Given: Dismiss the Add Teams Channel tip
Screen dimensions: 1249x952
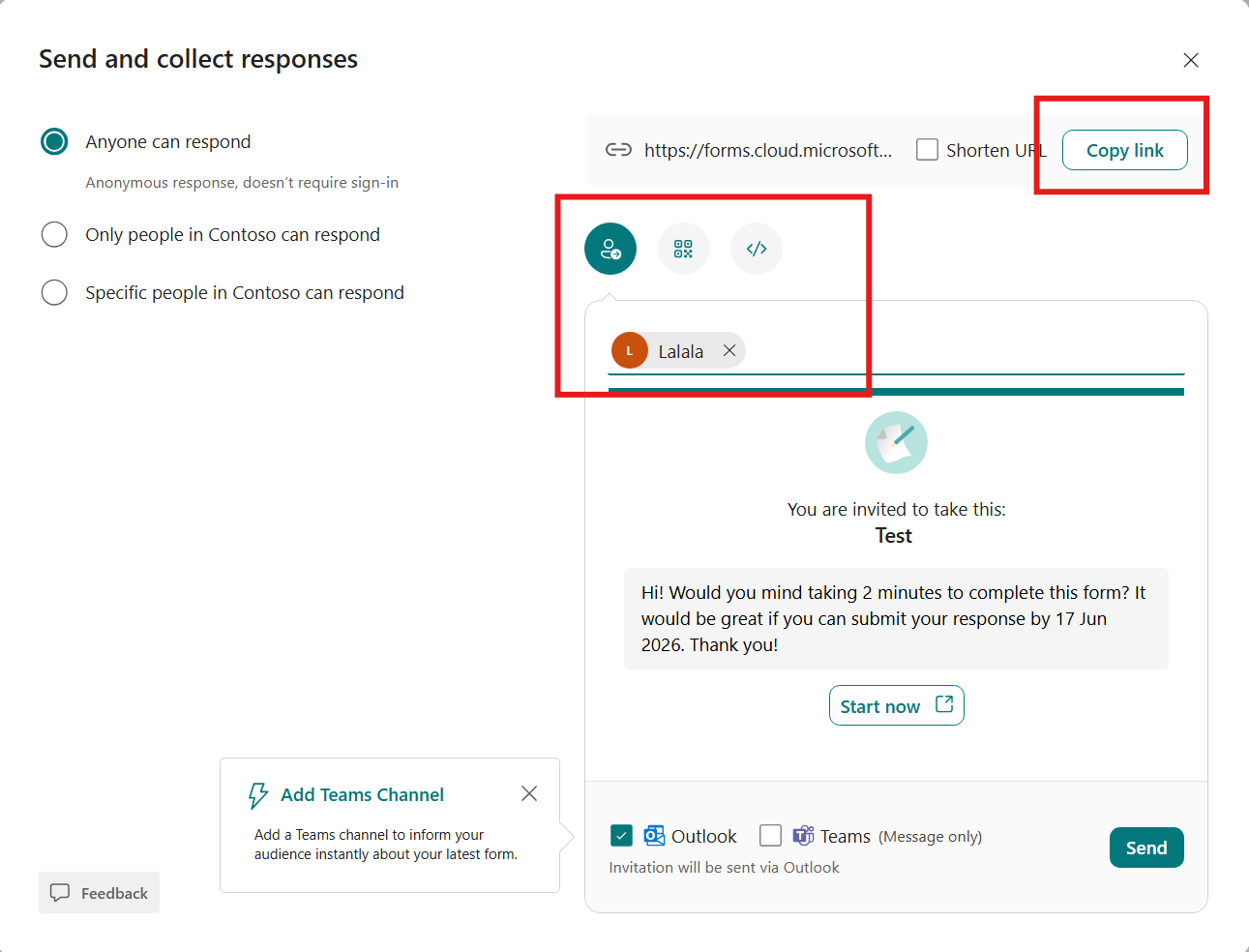Looking at the screenshot, I should (529, 793).
